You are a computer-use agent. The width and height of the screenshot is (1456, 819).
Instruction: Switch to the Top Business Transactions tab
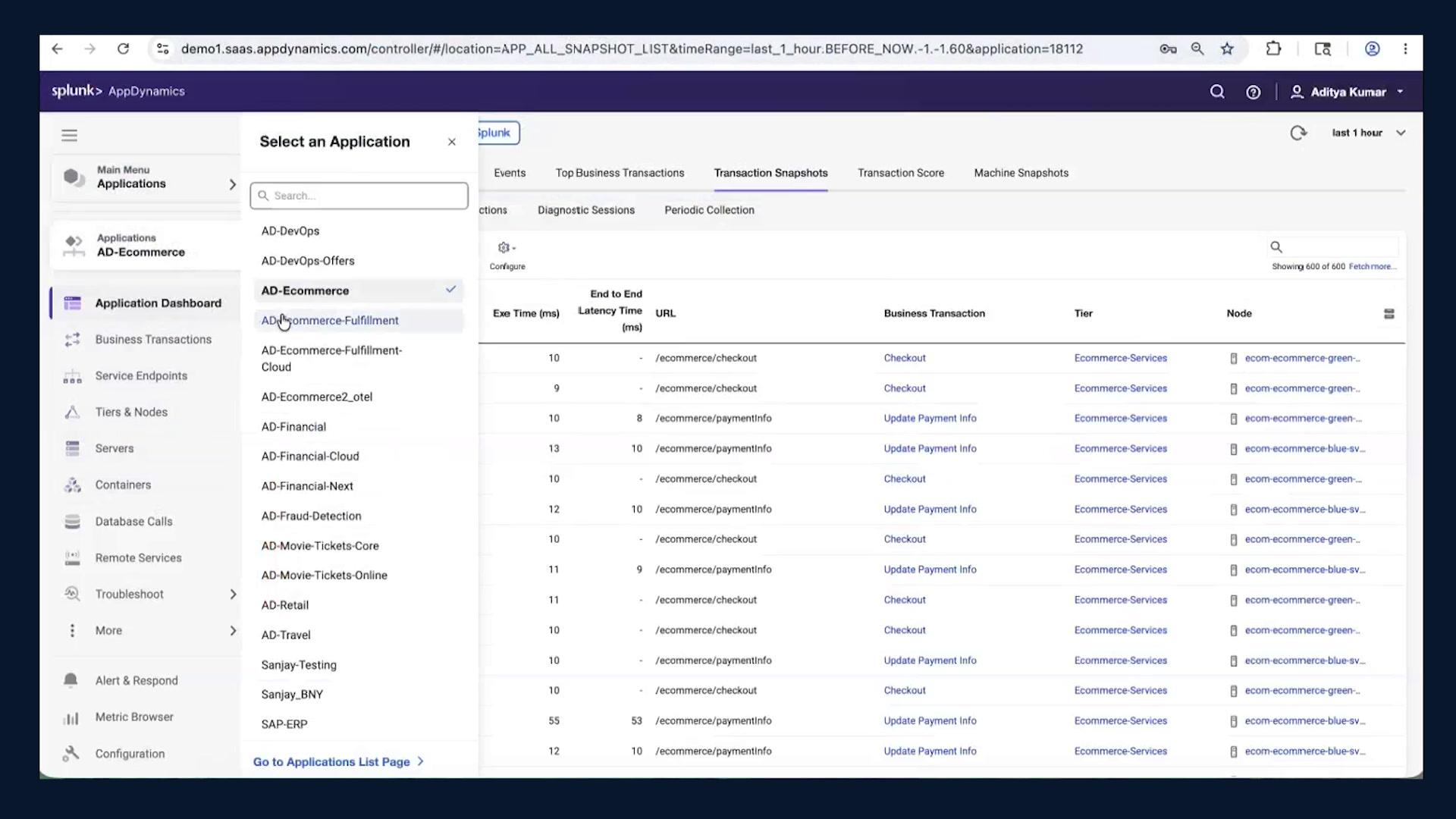(620, 173)
